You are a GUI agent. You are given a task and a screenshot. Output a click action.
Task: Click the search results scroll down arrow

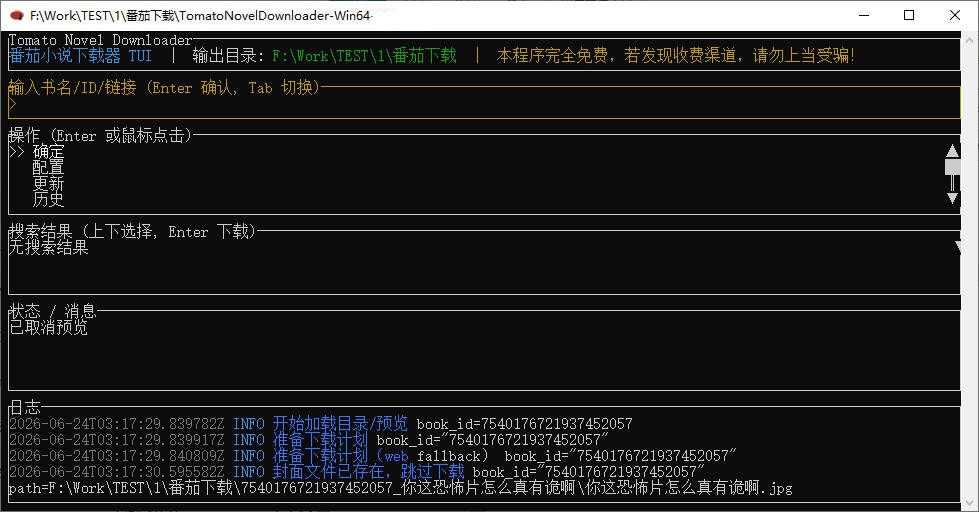pyautogui.click(x=958, y=247)
